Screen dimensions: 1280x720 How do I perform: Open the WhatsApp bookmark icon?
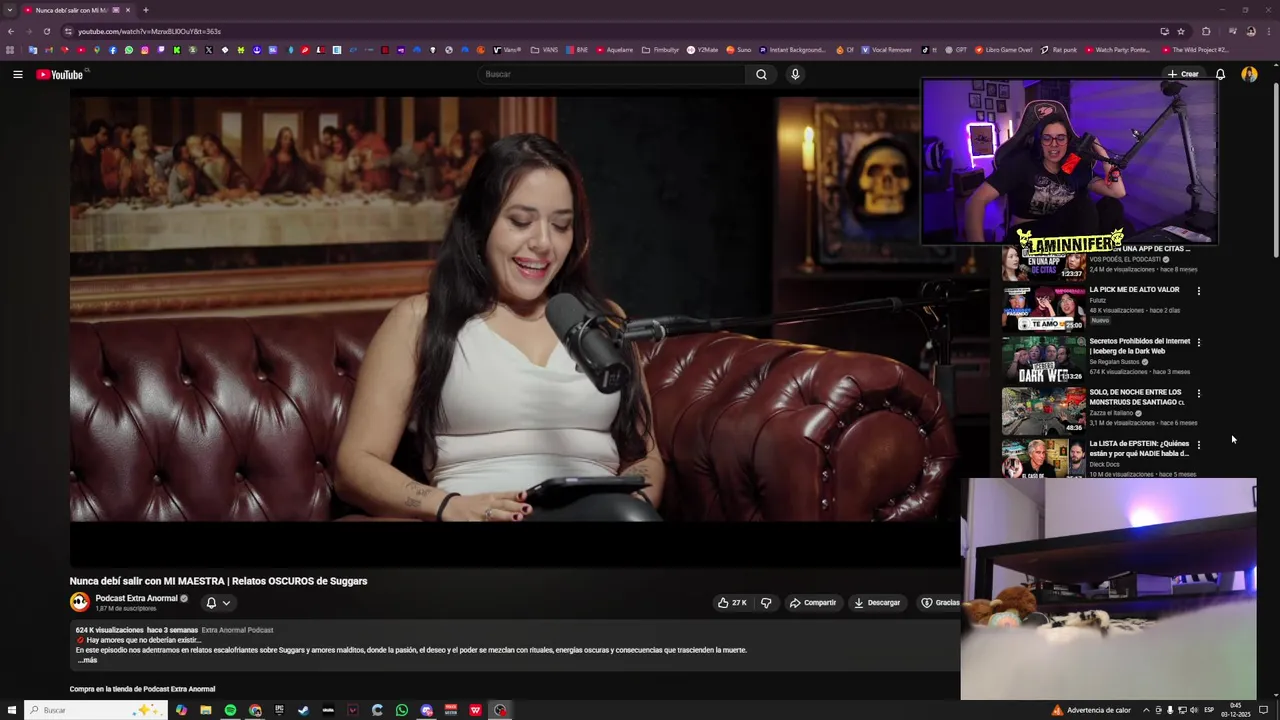point(129,50)
